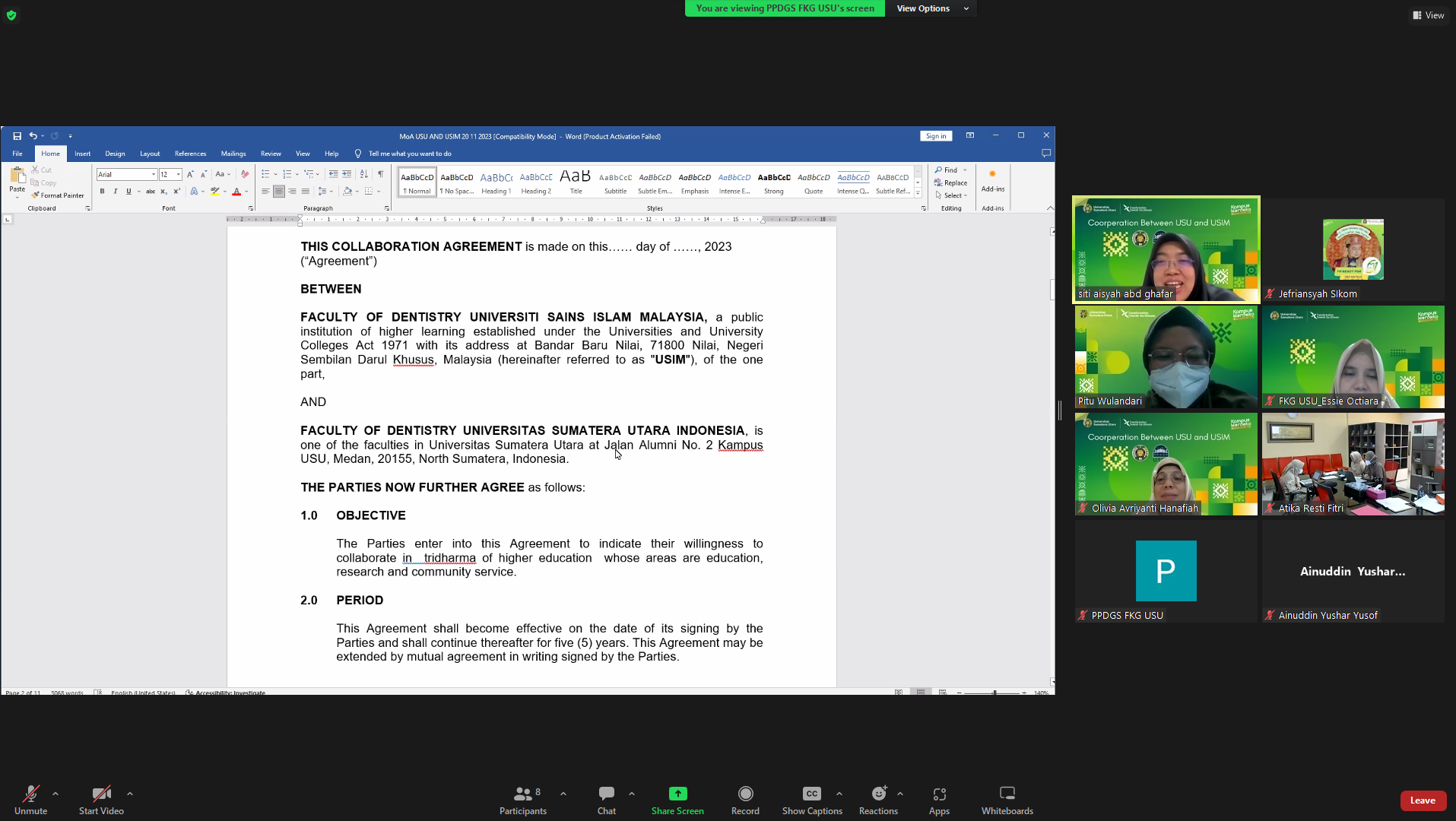Switch to the References ribbon tab
This screenshot has width=1456, height=821.
pos(190,154)
